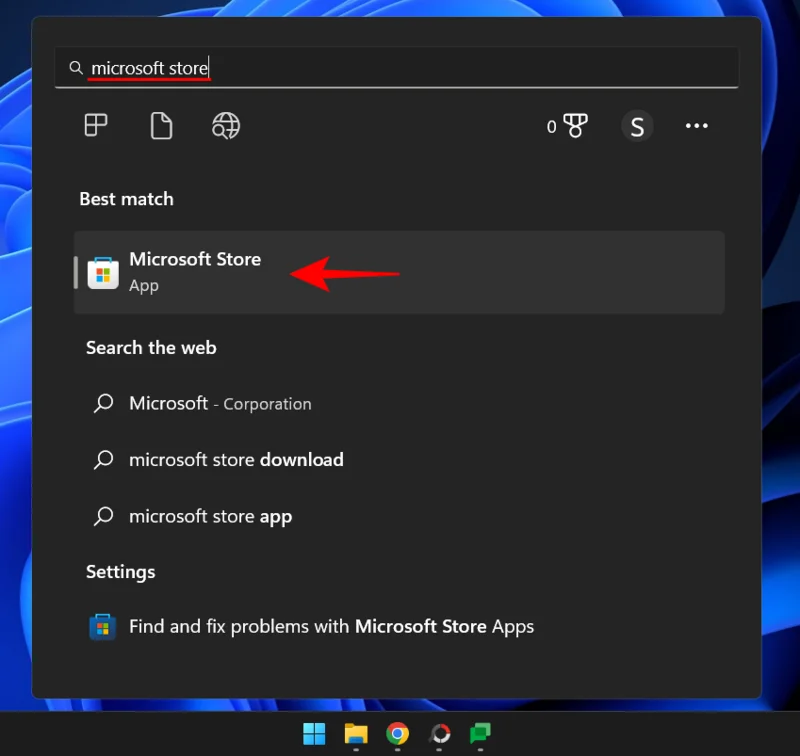Click the Microsoft Store app icon in Best match
Screen dimensions: 800x756
point(103,271)
